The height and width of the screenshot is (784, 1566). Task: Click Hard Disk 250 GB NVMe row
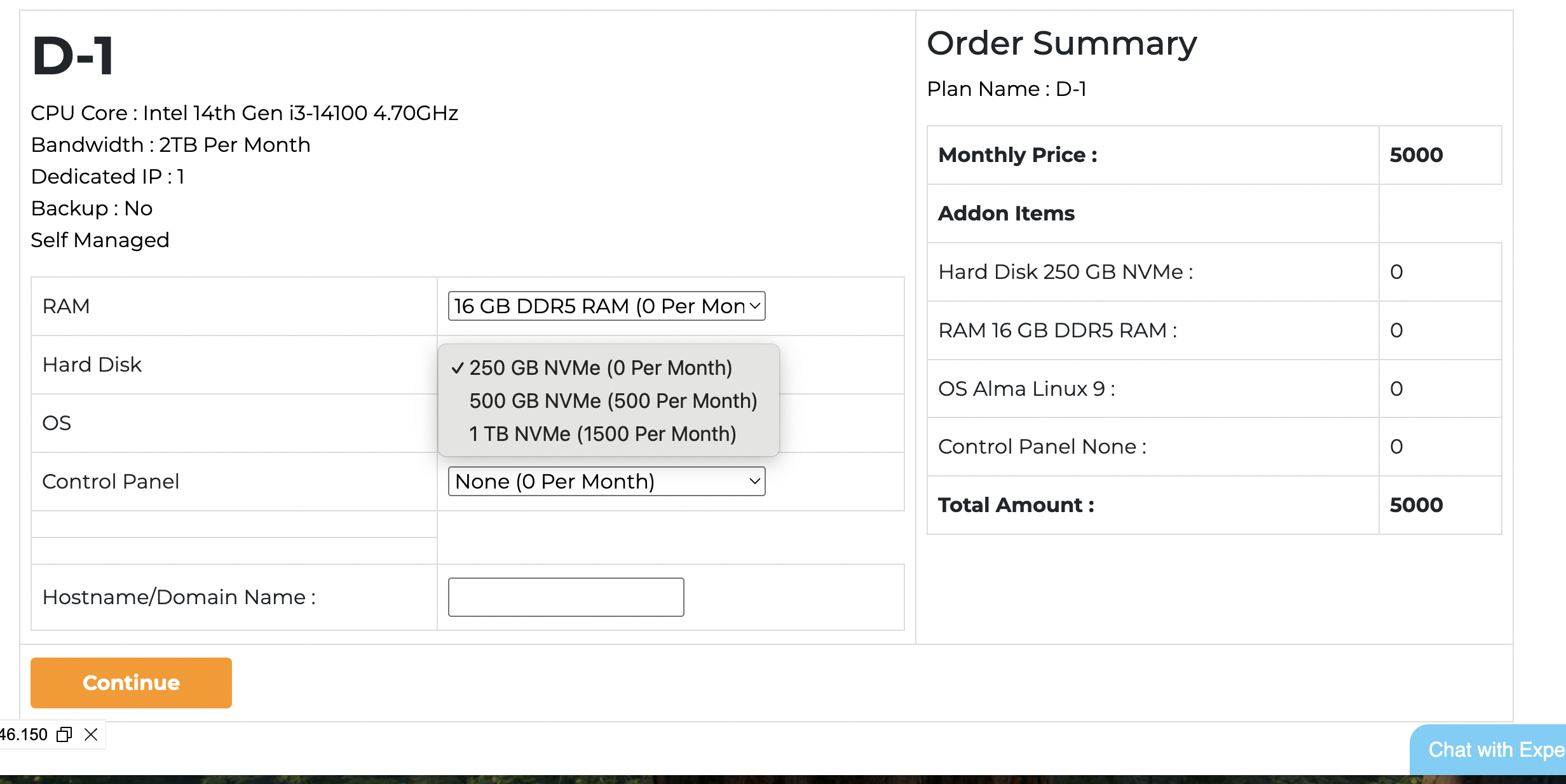click(1066, 272)
